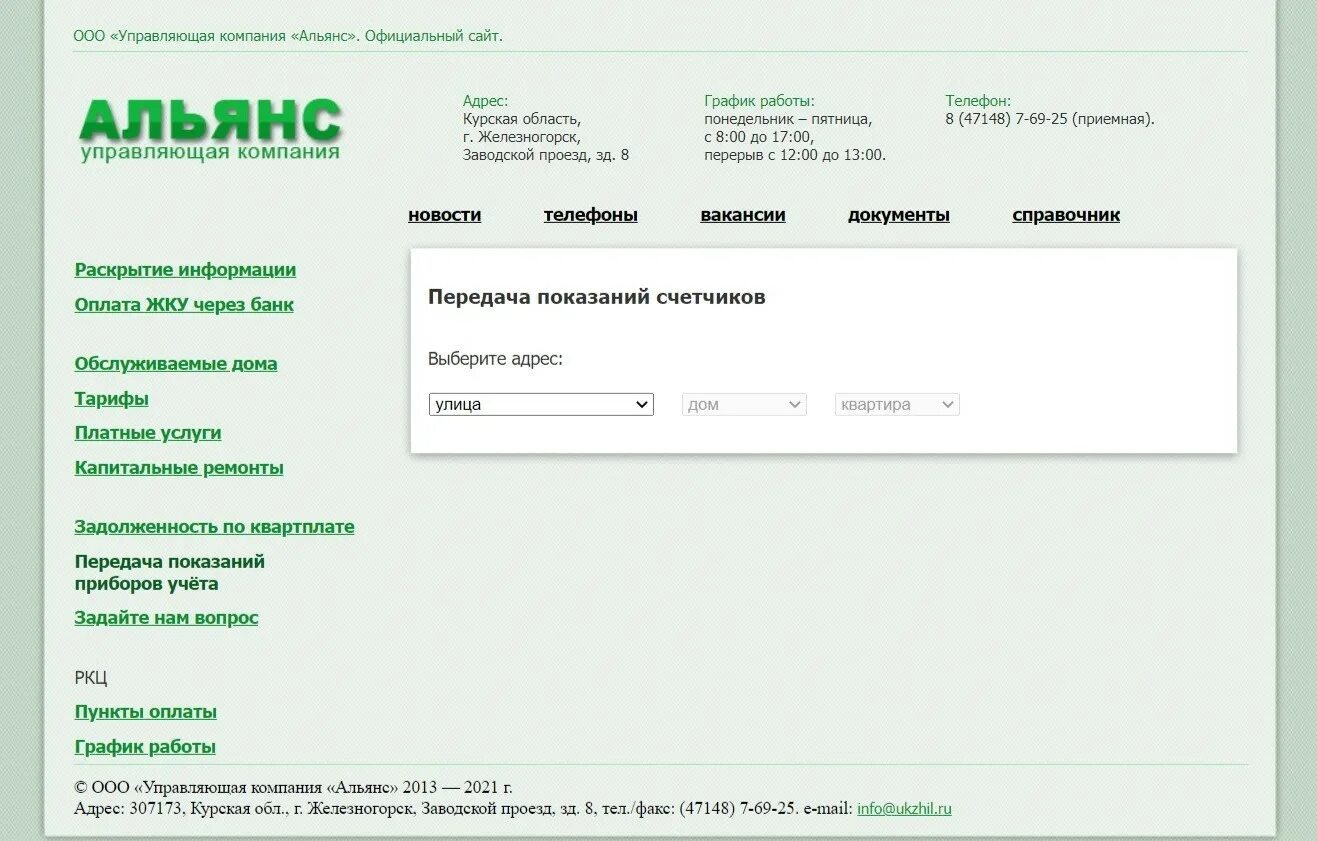Click the перерыв с 12:00 до 13:00 text
The image size is (1317, 841).
coord(795,155)
